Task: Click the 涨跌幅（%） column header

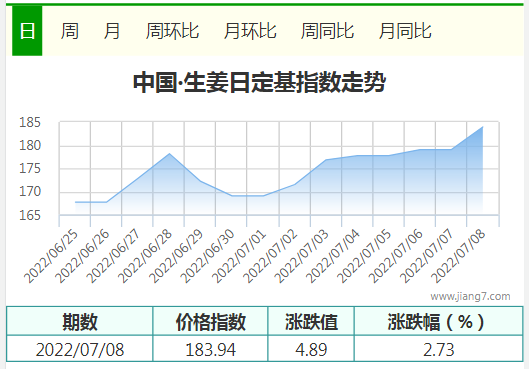Action: coord(439,321)
